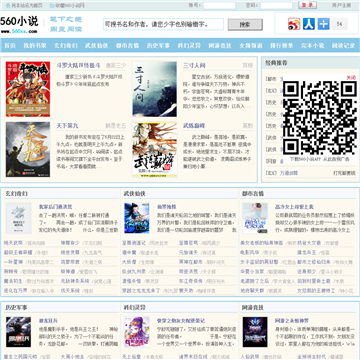The height and width of the screenshot is (360, 360).
Task: Open the cover thumbnail in 玄幻奇幻 section
Action: coord(18,218)
